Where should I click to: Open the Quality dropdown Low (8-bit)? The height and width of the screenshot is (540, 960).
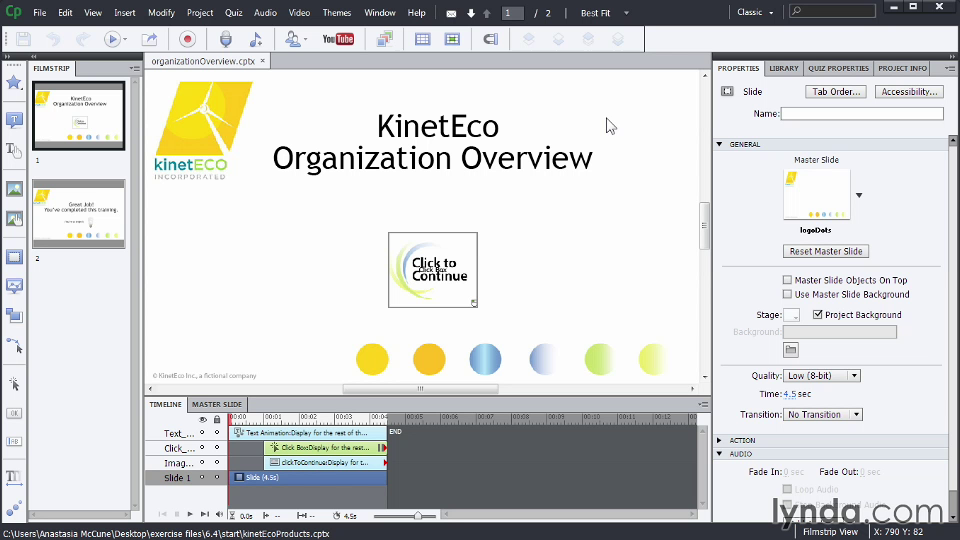pos(822,375)
